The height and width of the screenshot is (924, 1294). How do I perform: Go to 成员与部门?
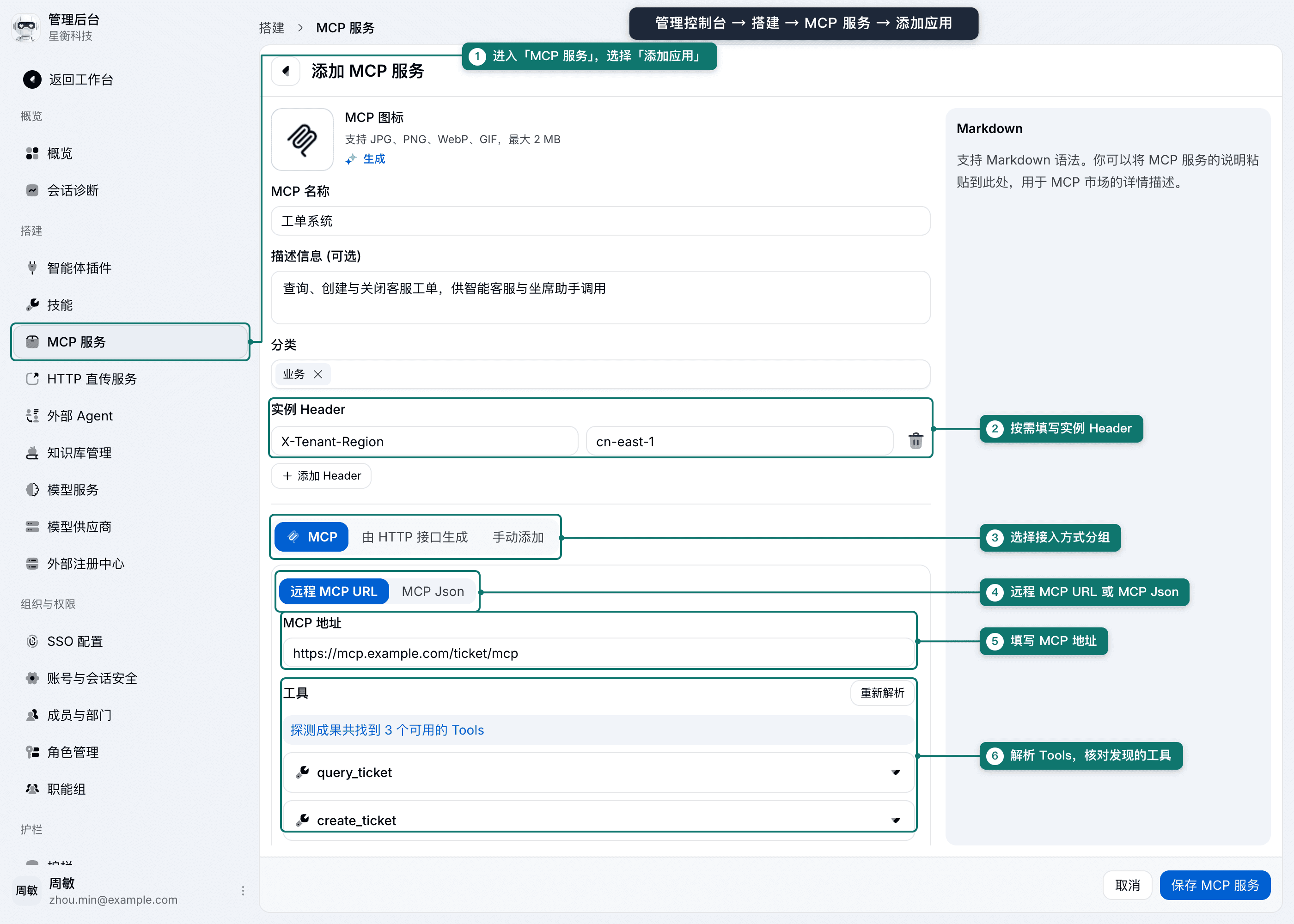130,715
